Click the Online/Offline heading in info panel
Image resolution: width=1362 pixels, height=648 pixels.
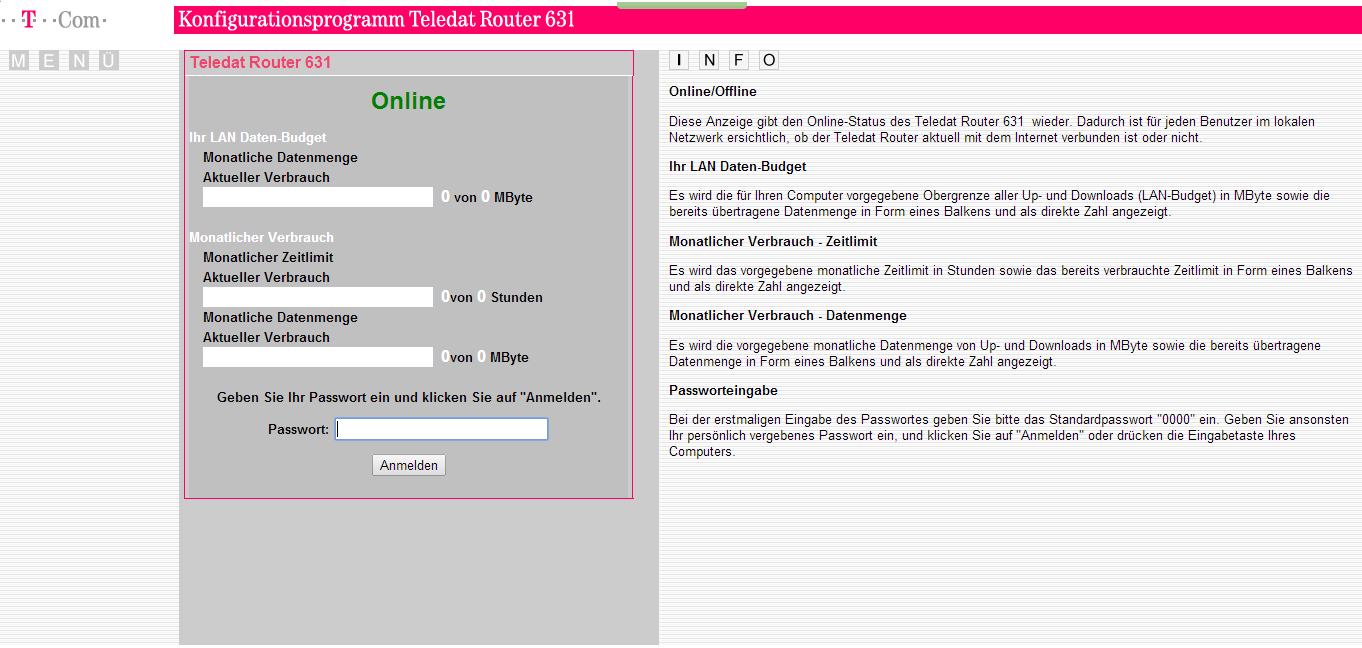(713, 92)
